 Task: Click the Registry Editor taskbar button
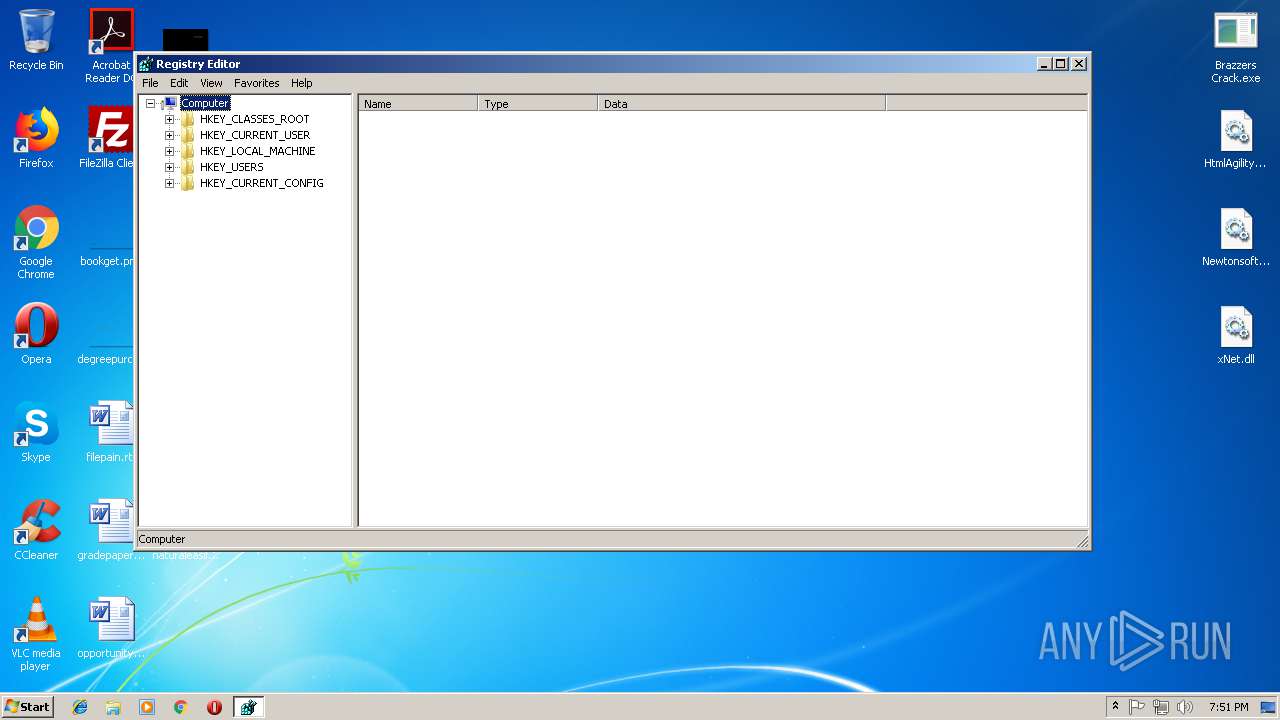248,707
